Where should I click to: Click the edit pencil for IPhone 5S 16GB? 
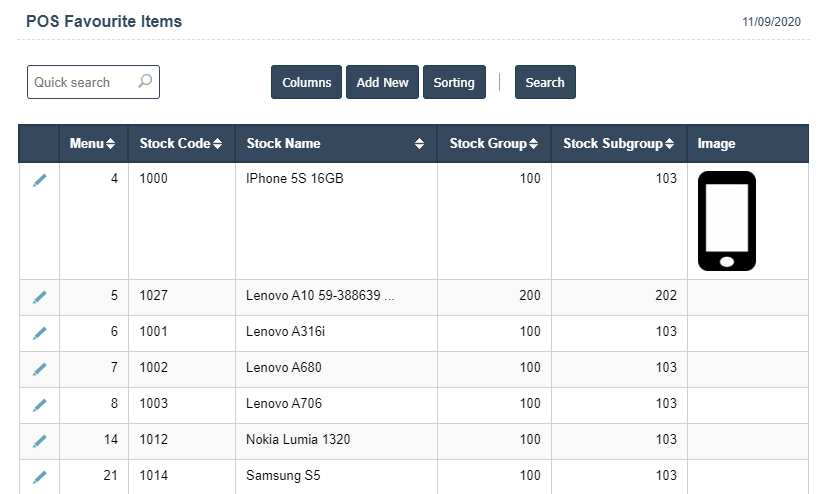click(x=40, y=180)
